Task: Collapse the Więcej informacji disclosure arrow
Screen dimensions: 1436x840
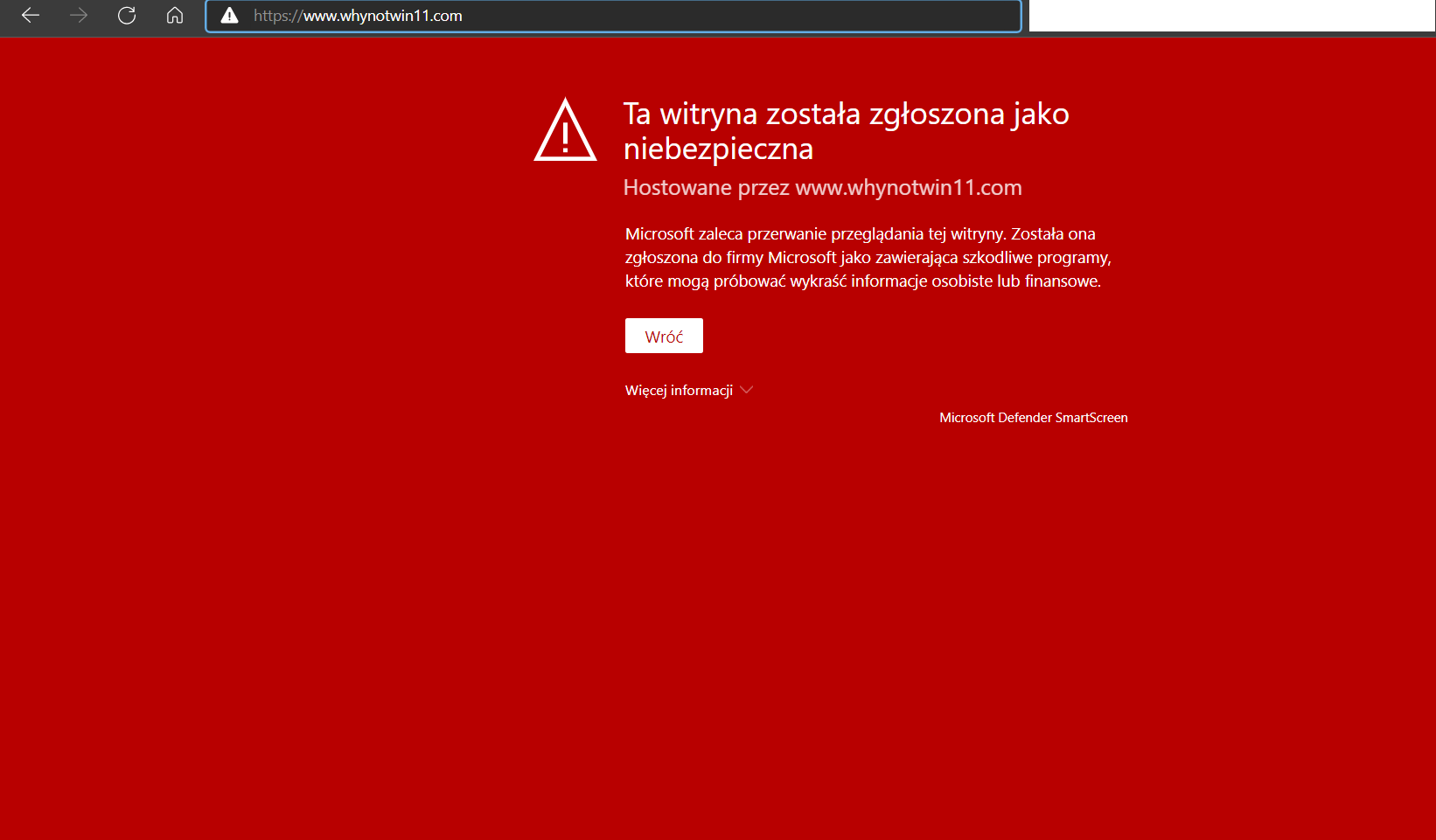Action: tap(747, 390)
